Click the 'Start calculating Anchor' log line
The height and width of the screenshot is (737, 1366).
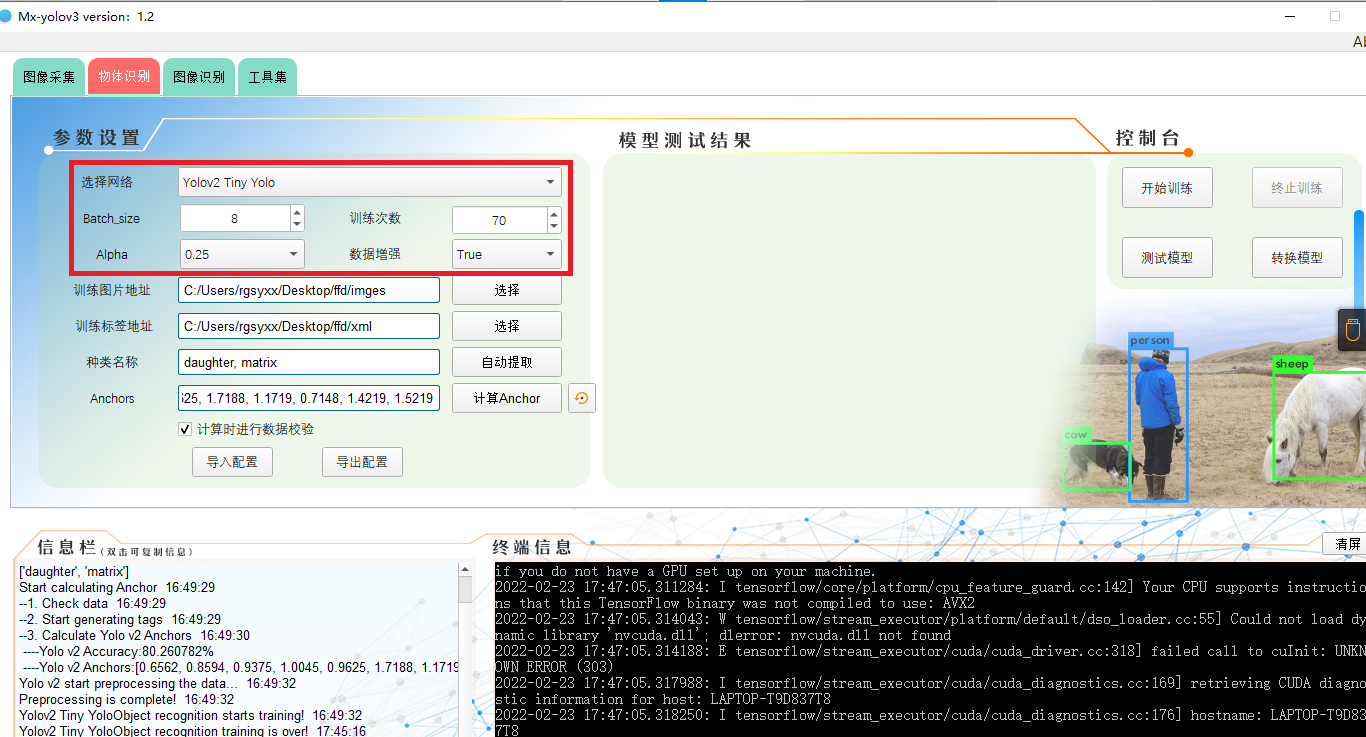(x=117, y=587)
